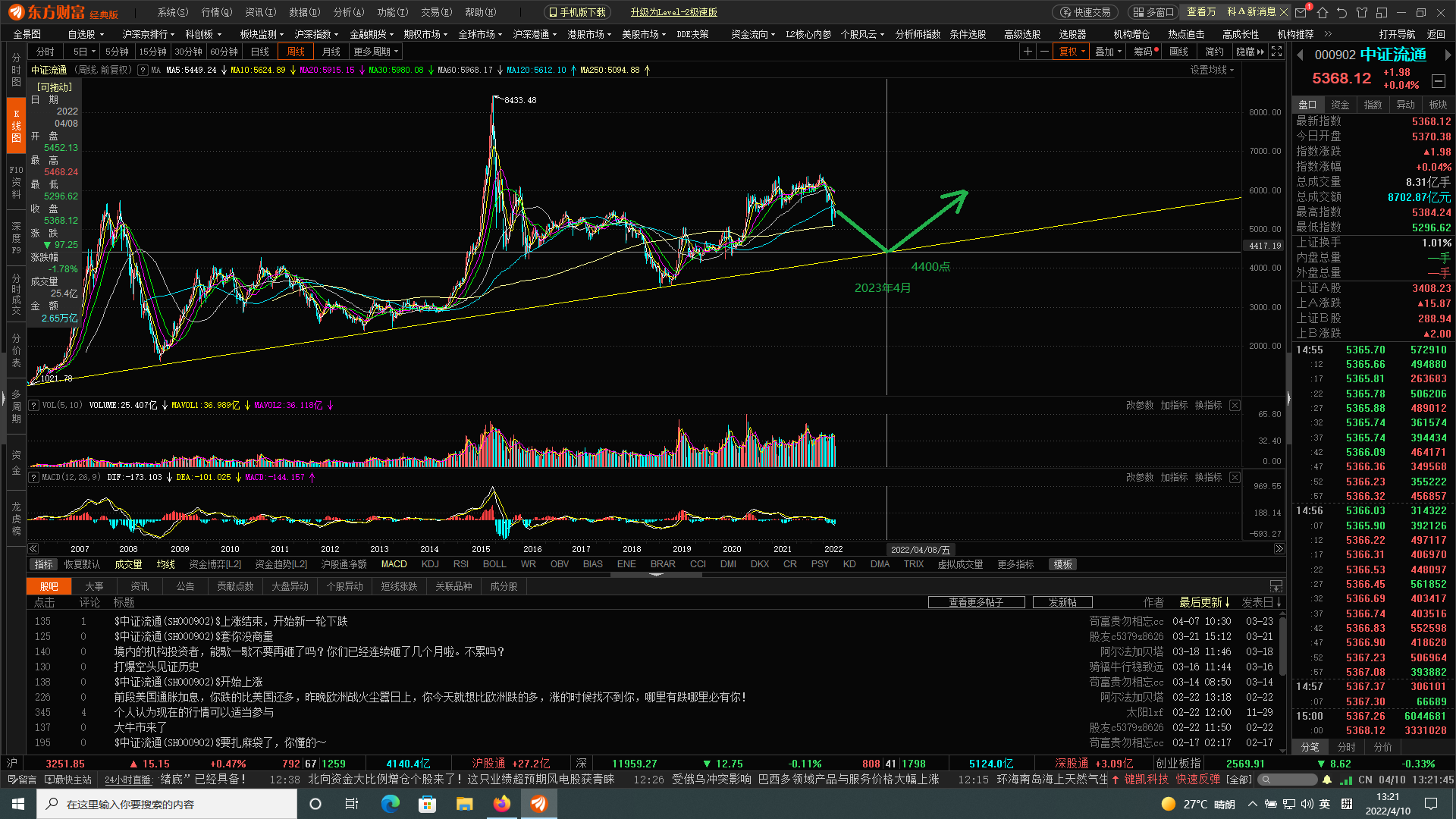Viewport: 1456px width, 819px height.
Task: Open the mail inbox envelope icon
Action: 1301,12
